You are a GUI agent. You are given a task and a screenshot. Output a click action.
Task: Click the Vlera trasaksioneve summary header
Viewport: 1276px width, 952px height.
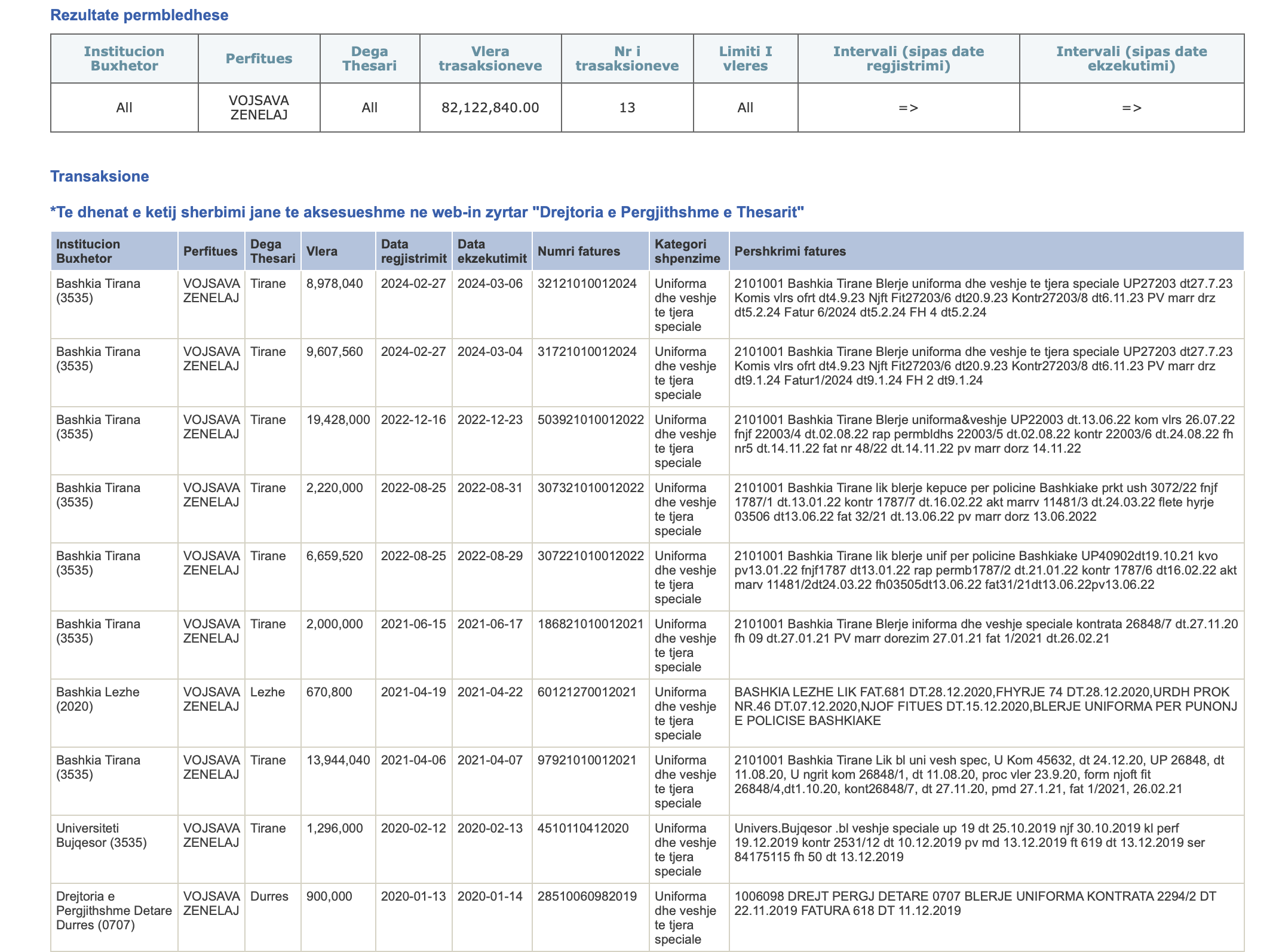[490, 59]
